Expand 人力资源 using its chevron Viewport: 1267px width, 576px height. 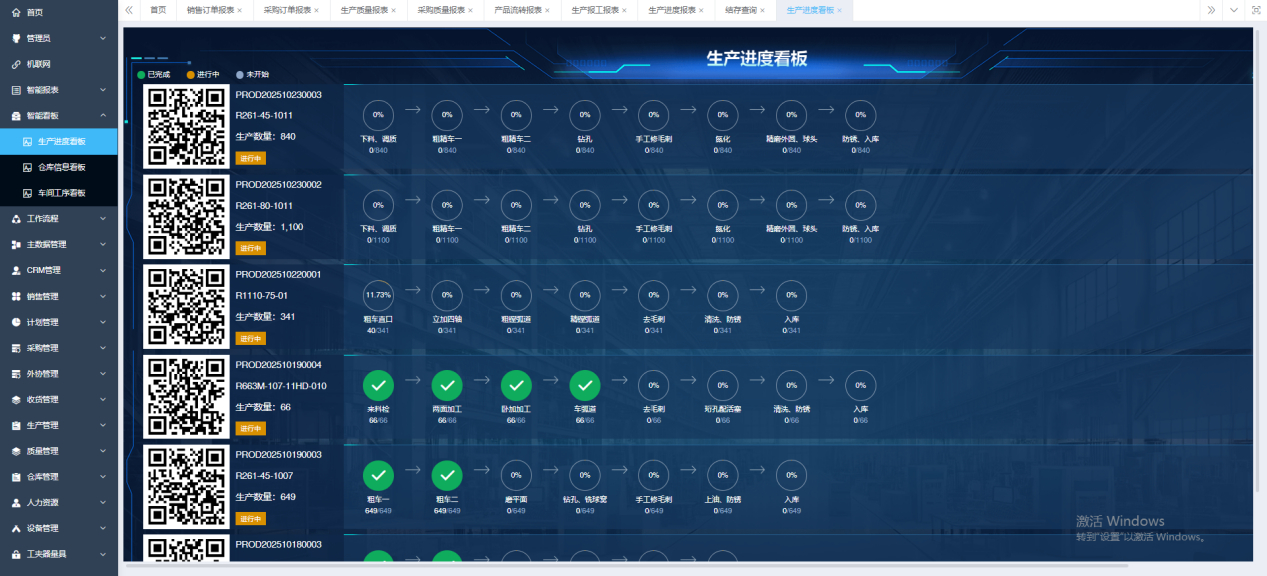(x=103, y=502)
